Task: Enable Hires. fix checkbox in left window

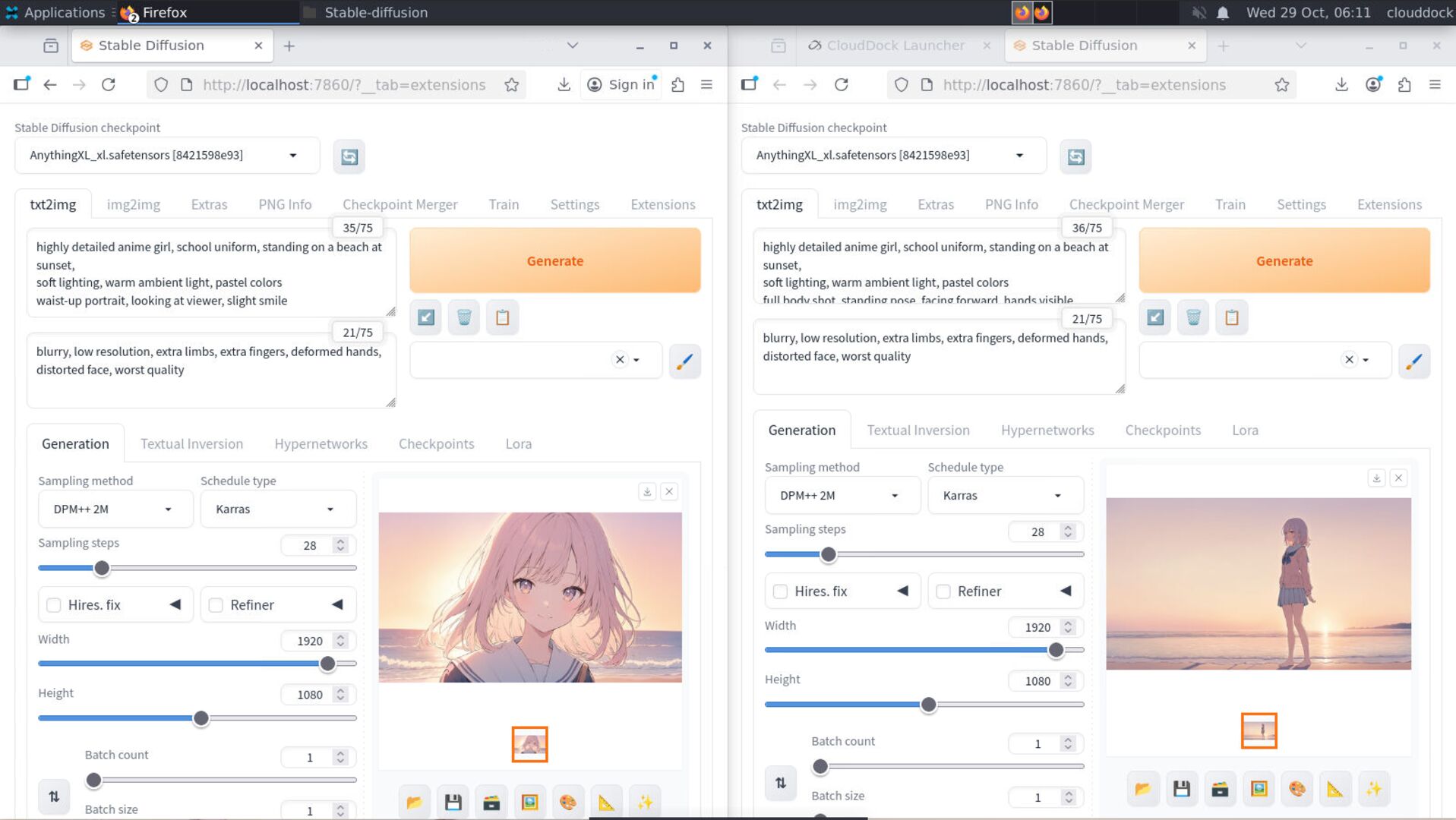Action: click(x=54, y=605)
